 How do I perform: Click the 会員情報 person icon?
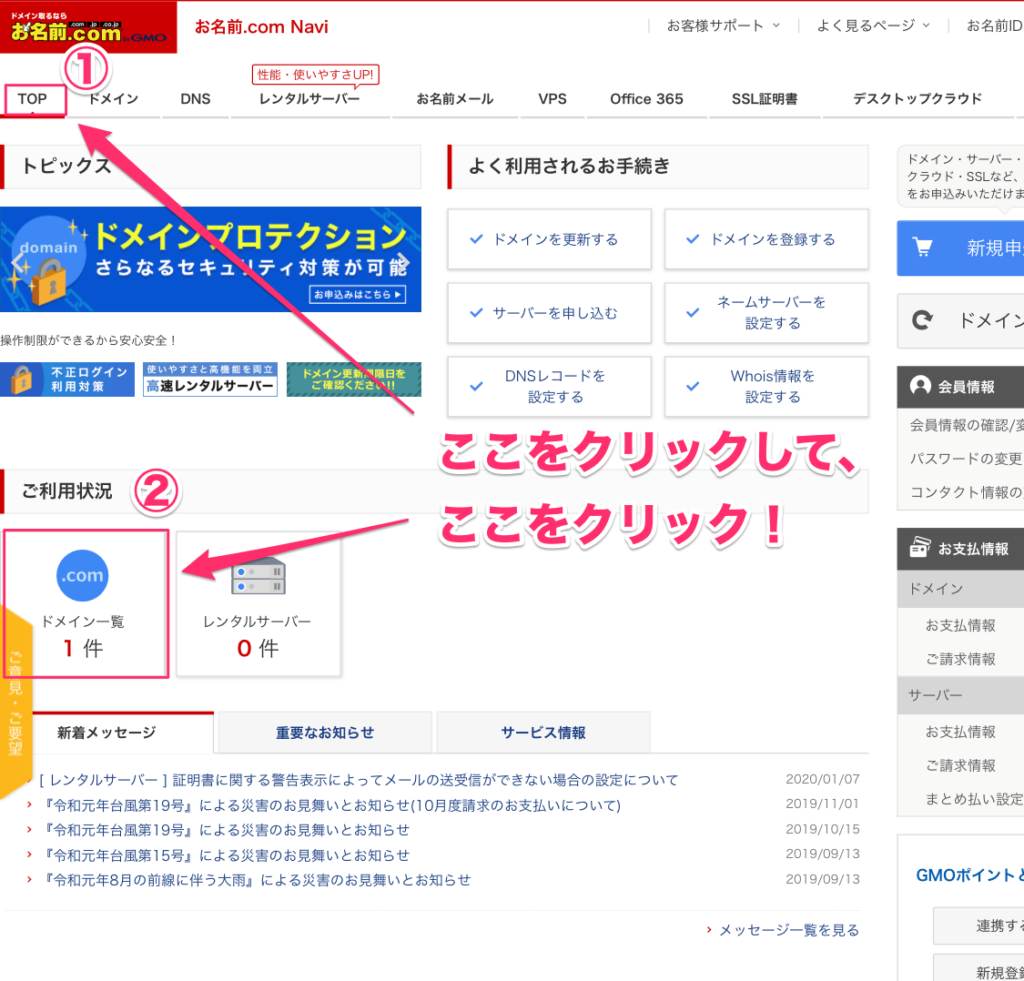pyautogui.click(x=920, y=386)
